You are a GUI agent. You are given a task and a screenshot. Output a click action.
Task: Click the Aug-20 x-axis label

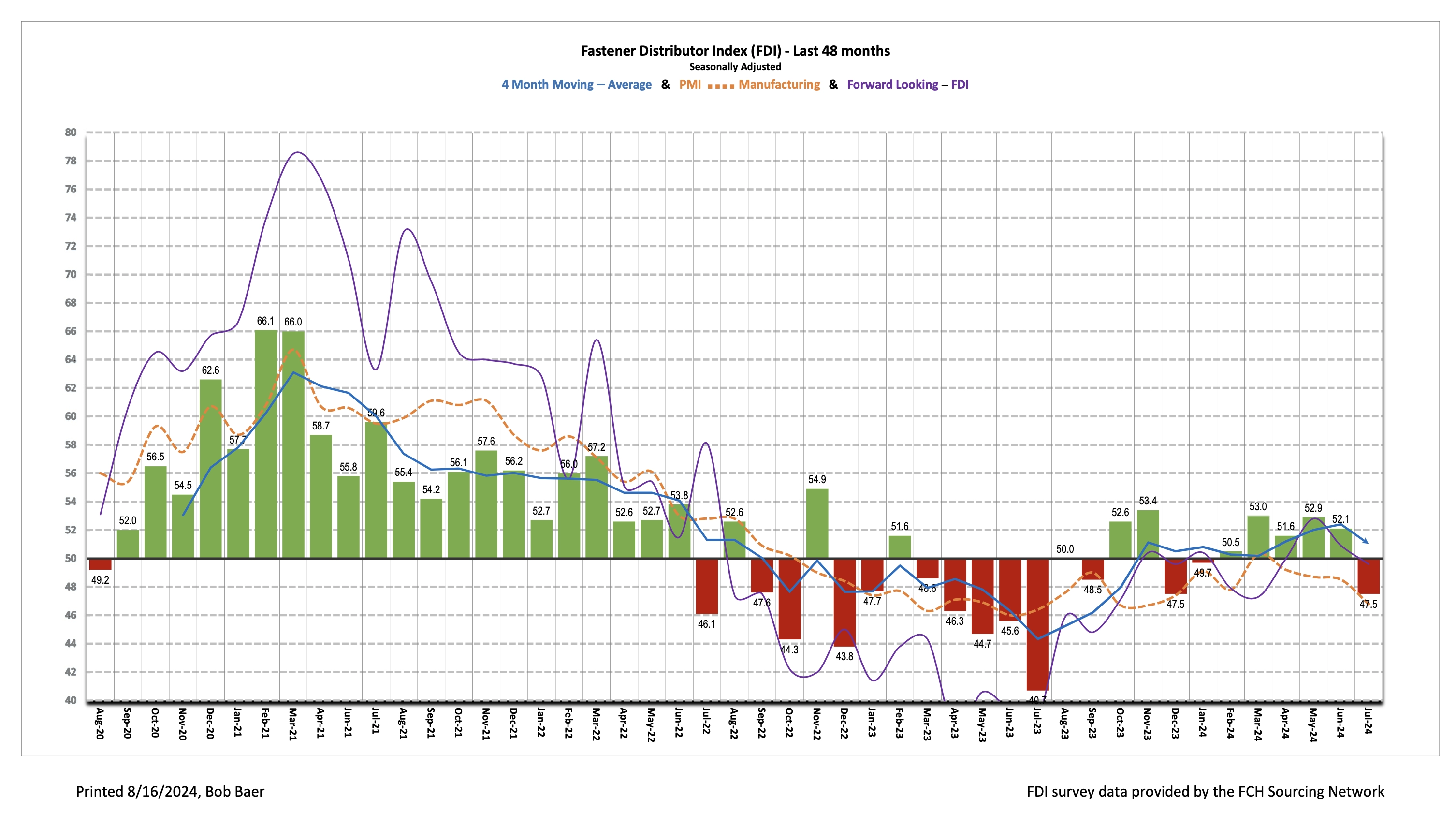pos(100,724)
